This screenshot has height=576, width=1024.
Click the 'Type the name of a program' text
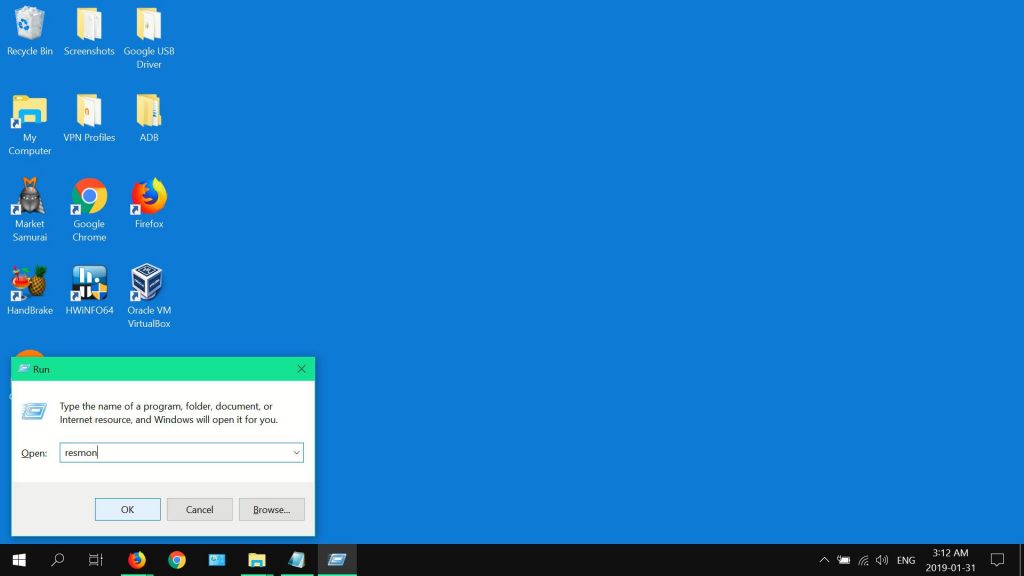(x=169, y=413)
